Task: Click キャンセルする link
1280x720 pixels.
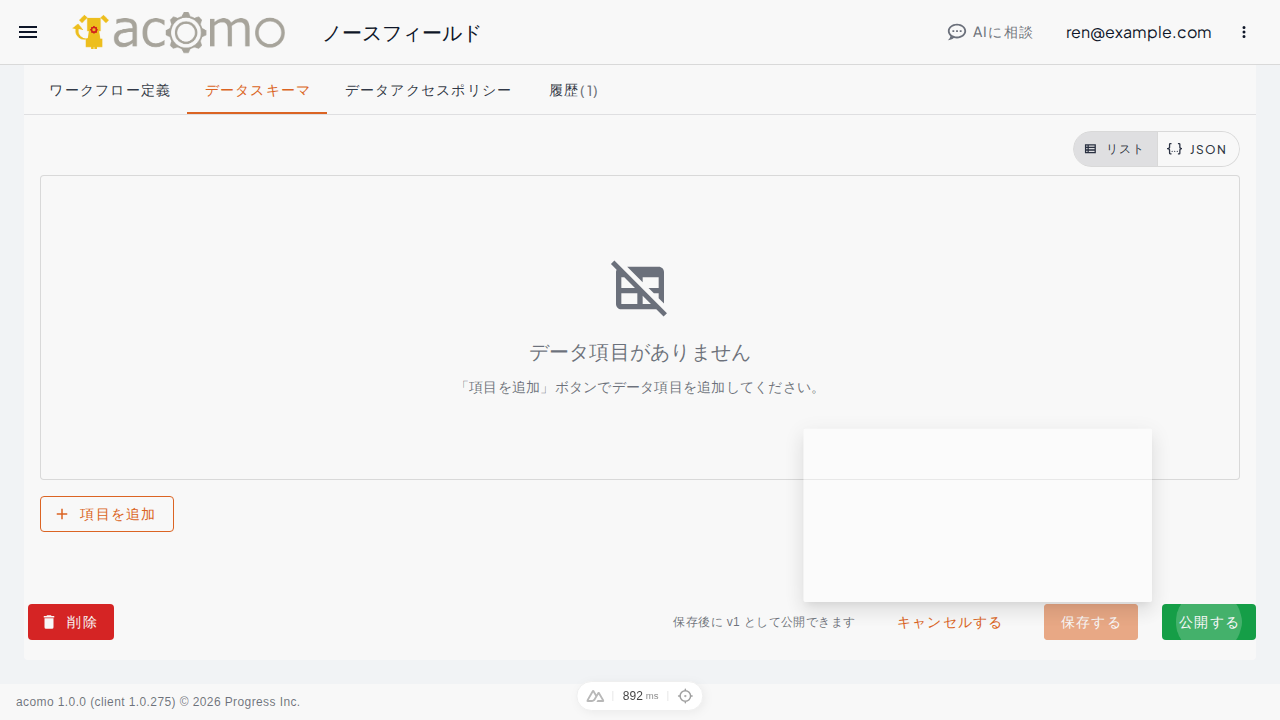Action: (949, 622)
